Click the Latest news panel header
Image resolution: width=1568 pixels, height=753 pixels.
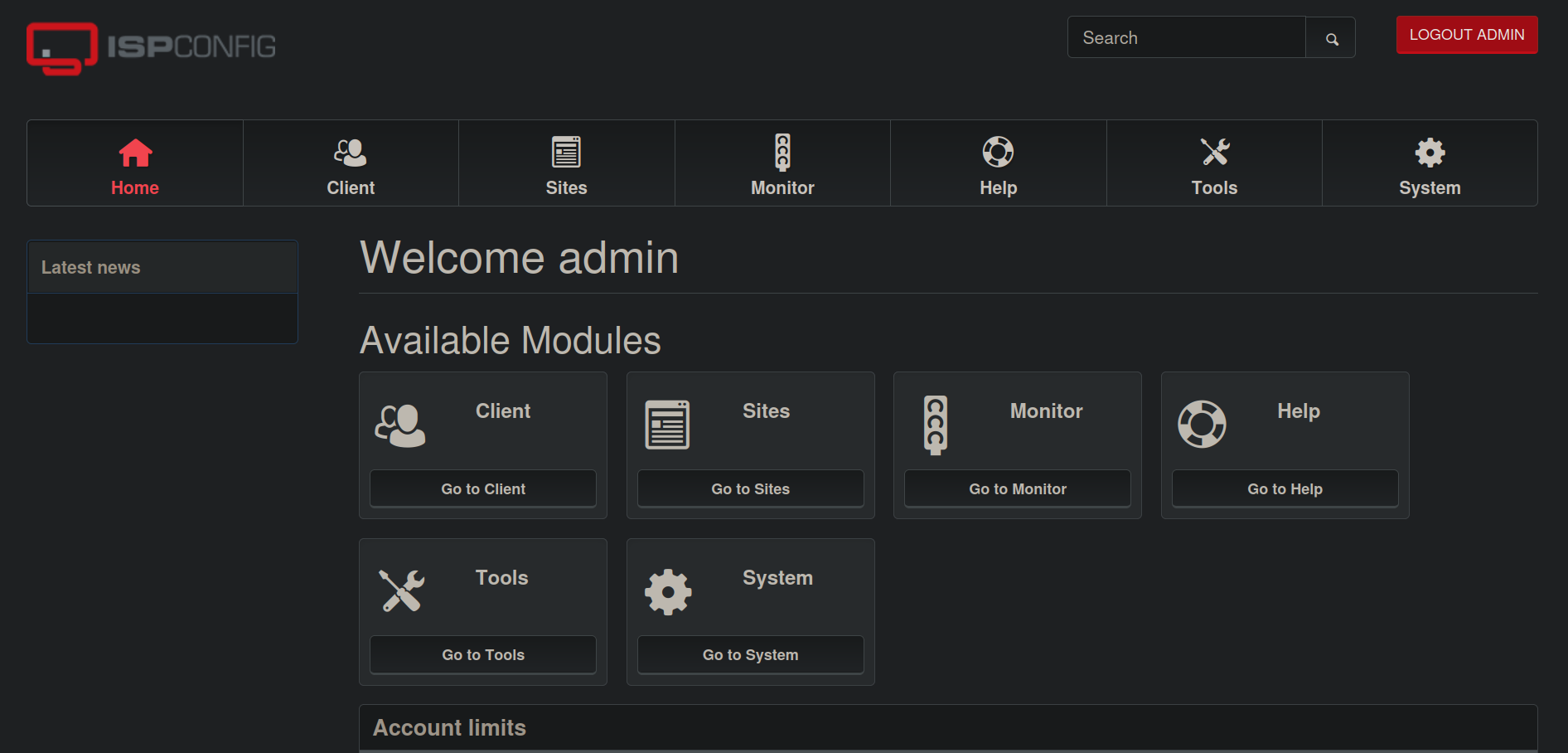pos(162,267)
